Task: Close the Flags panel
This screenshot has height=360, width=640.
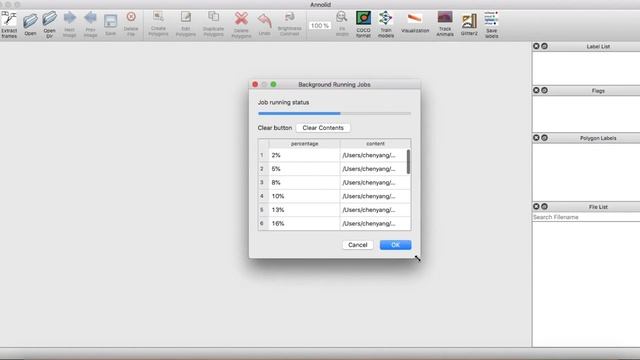Action: point(536,90)
